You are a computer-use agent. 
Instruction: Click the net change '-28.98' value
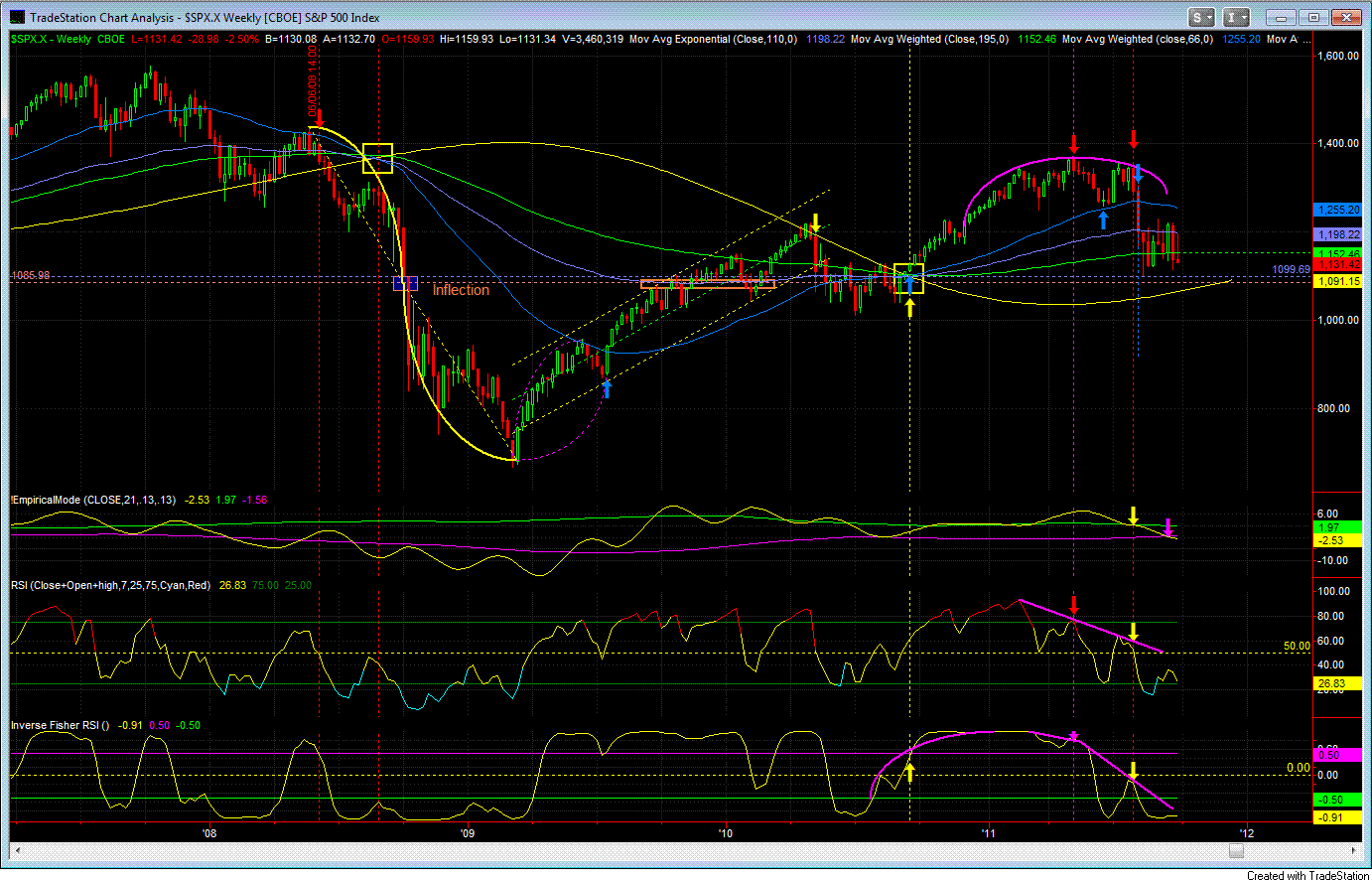click(x=205, y=40)
